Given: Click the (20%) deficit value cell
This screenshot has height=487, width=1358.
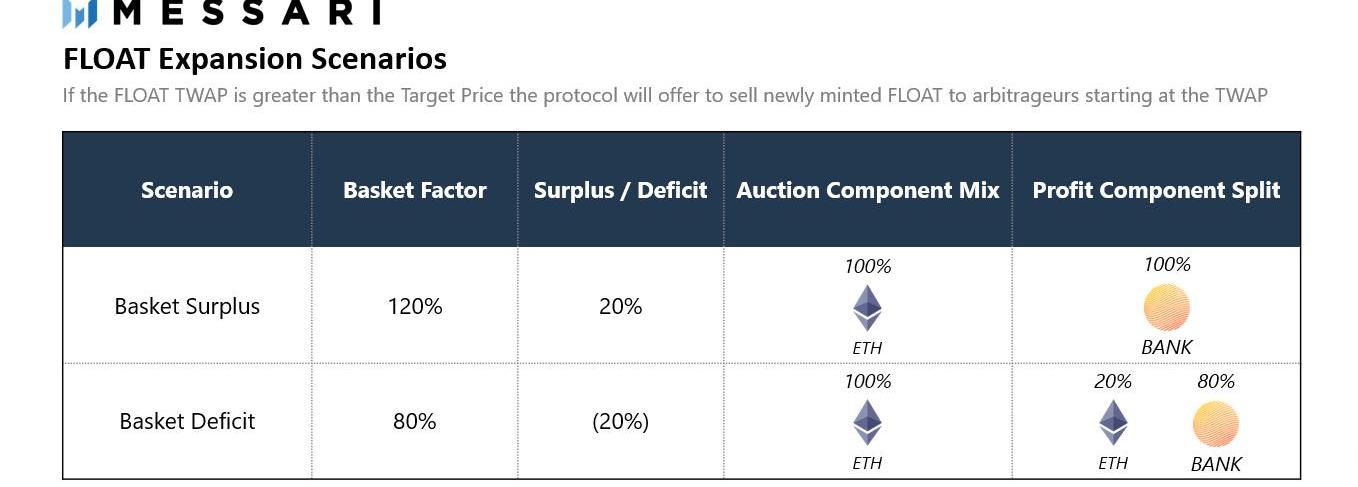Looking at the screenshot, I should (620, 421).
